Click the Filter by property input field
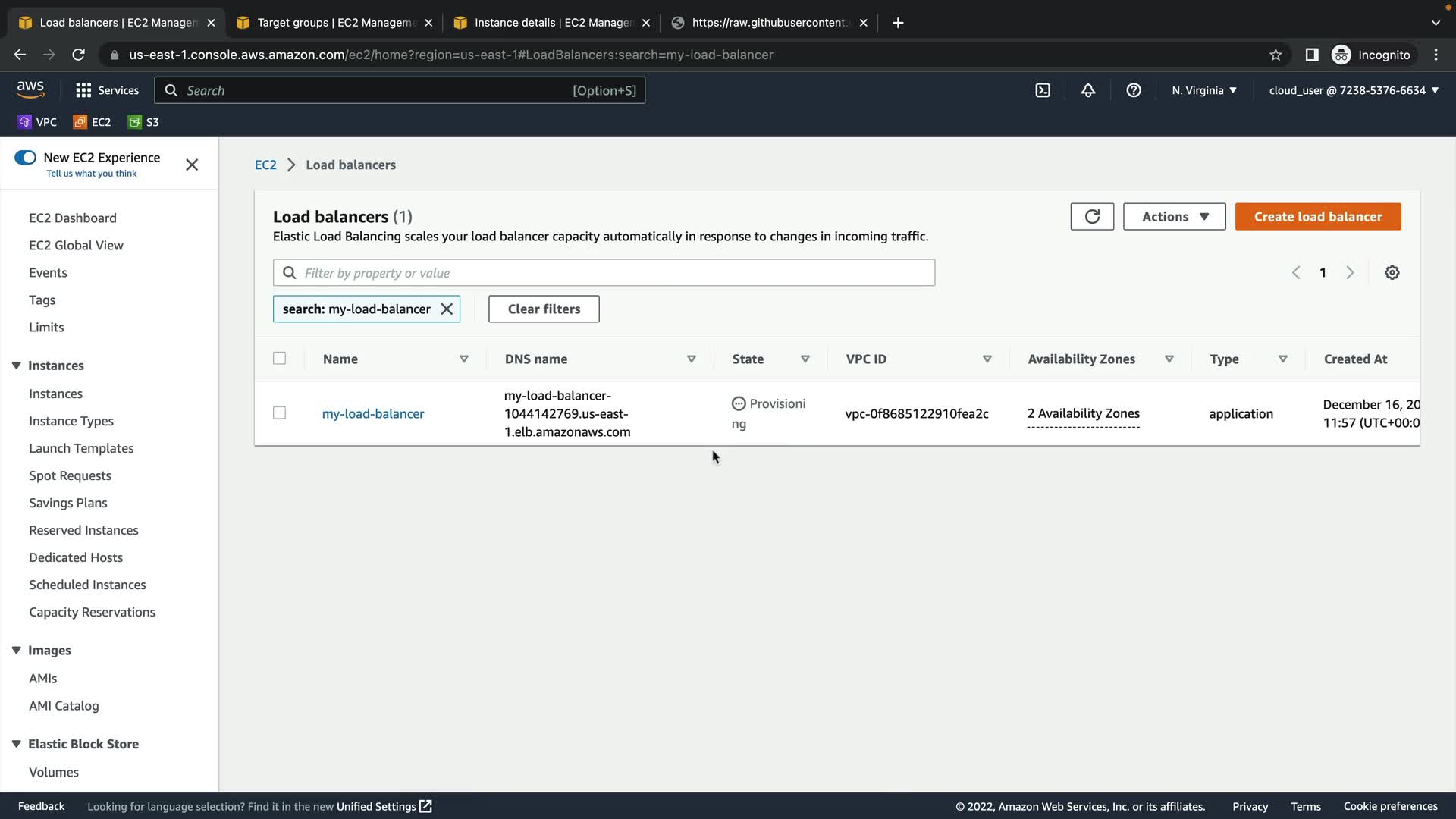Image resolution: width=1456 pixels, height=819 pixels. (614, 273)
